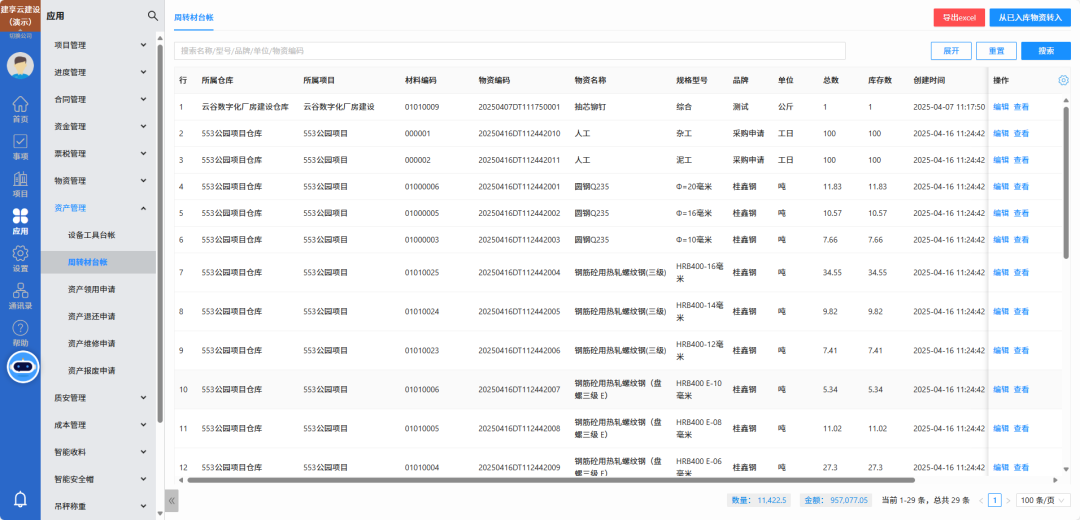Open the 通讯录 contacts icon
The width and height of the screenshot is (1080, 520).
(20, 295)
